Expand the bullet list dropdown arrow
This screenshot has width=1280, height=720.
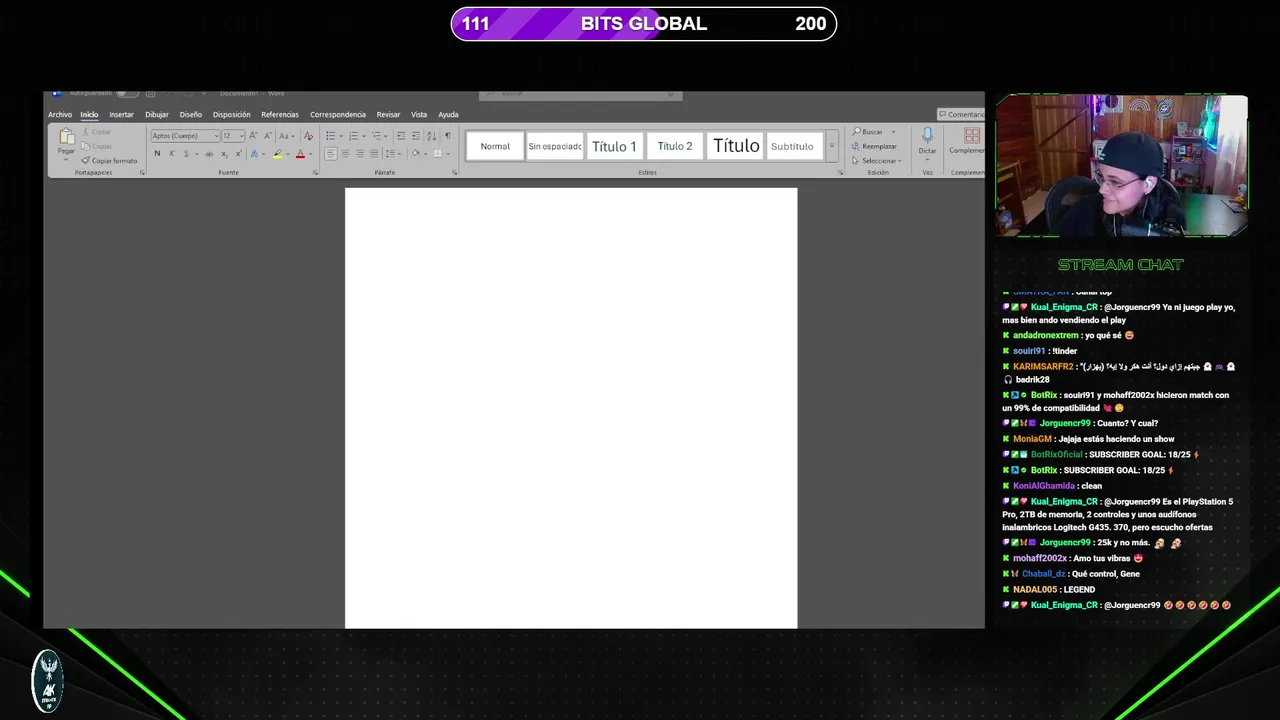(341, 136)
